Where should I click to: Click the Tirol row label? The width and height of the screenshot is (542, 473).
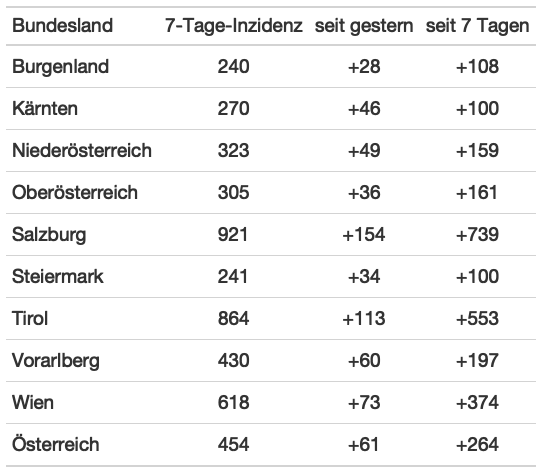(x=30, y=318)
